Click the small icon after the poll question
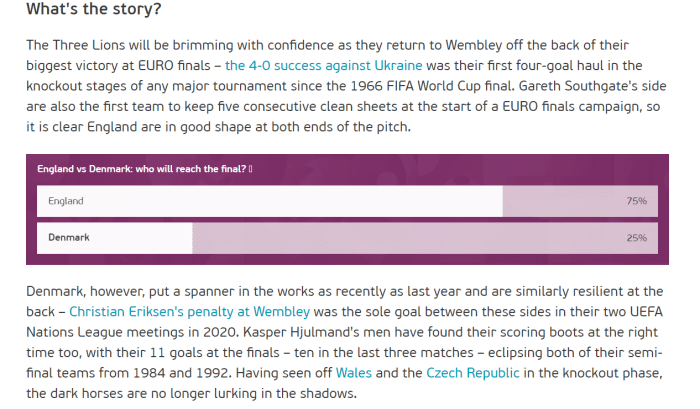 251,168
